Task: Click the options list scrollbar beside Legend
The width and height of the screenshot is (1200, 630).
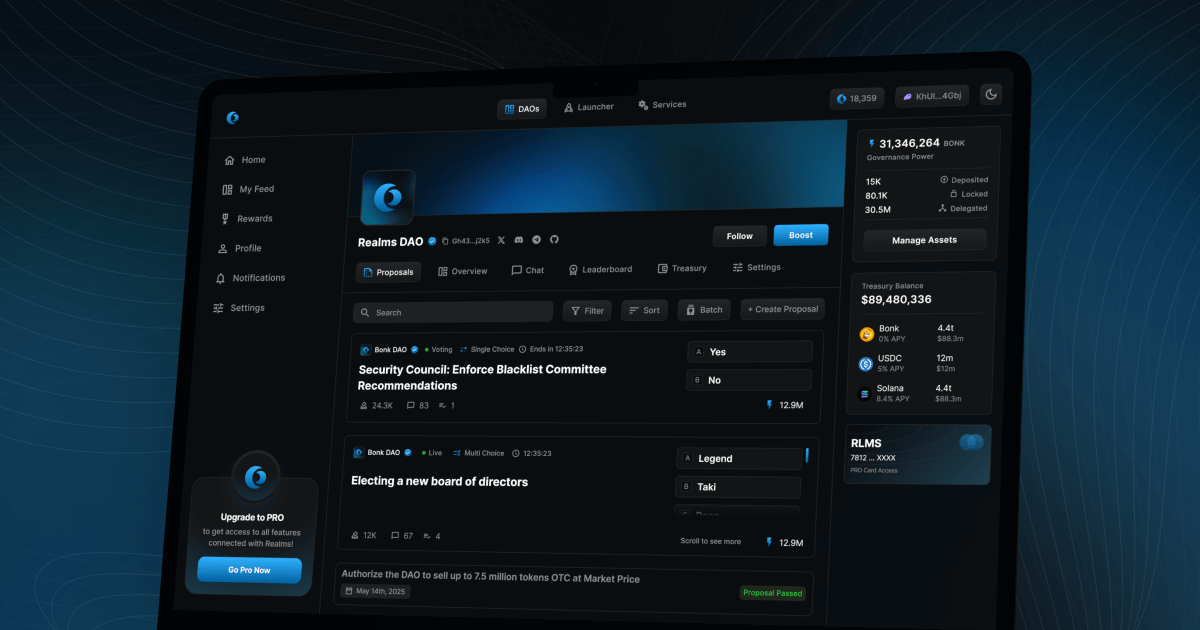Action: coord(807,456)
